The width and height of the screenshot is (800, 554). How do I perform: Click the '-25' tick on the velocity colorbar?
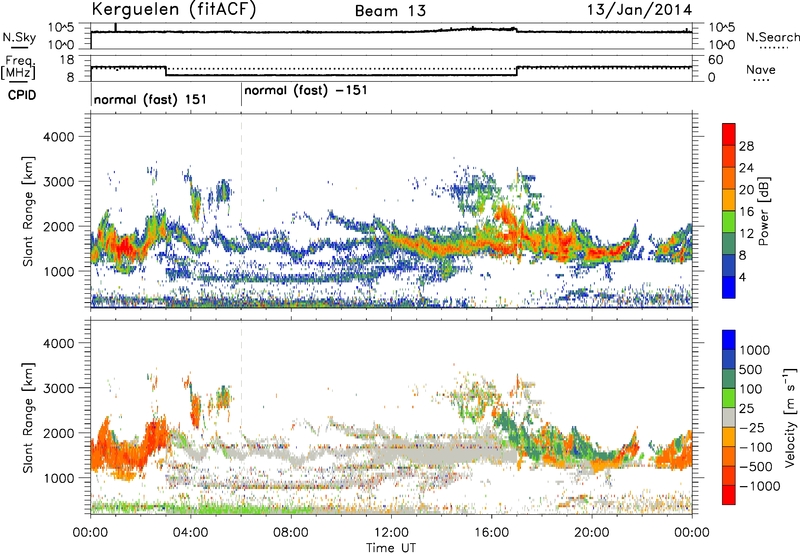click(752, 427)
